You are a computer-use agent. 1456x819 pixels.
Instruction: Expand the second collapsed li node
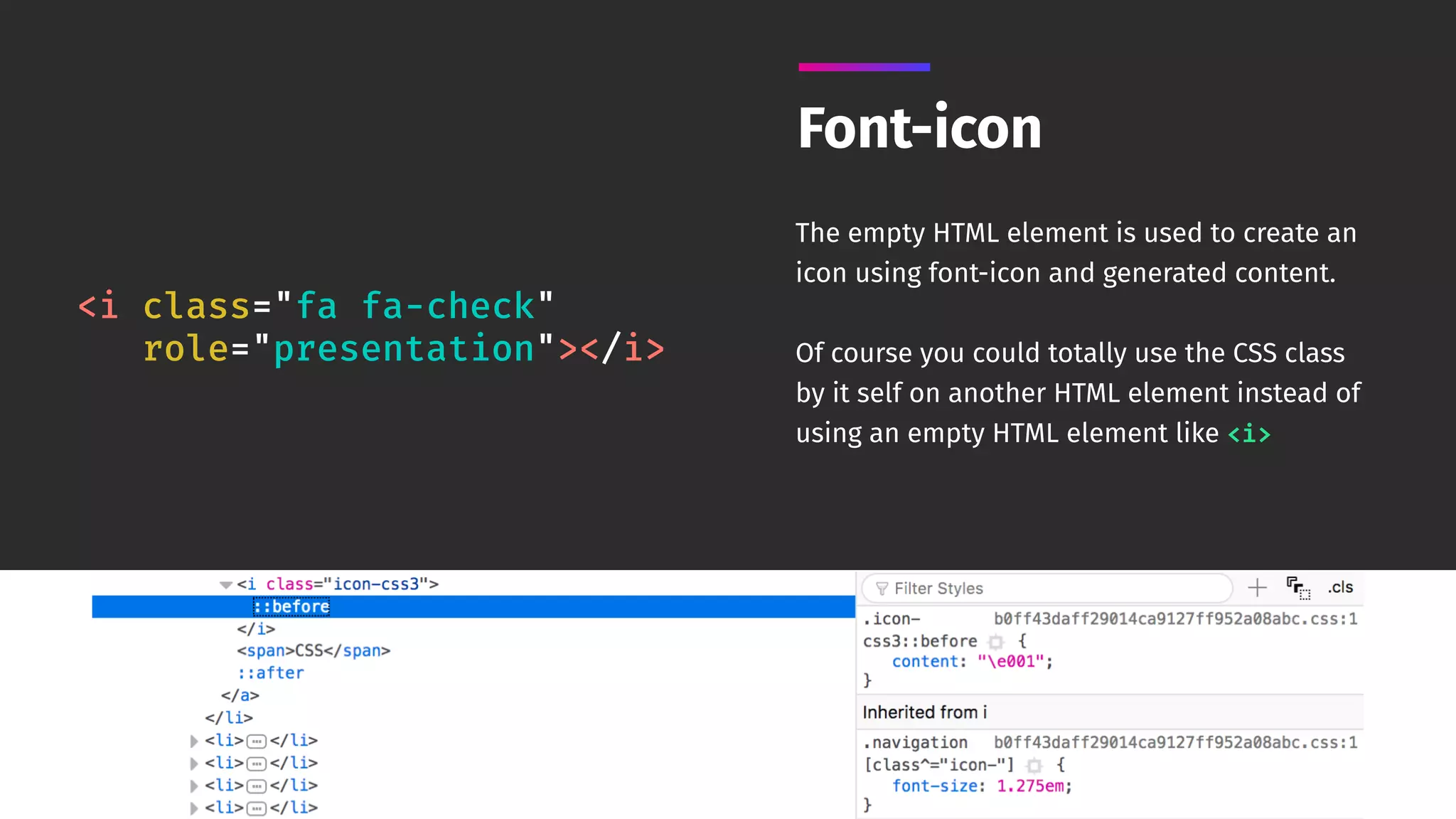click(x=194, y=764)
